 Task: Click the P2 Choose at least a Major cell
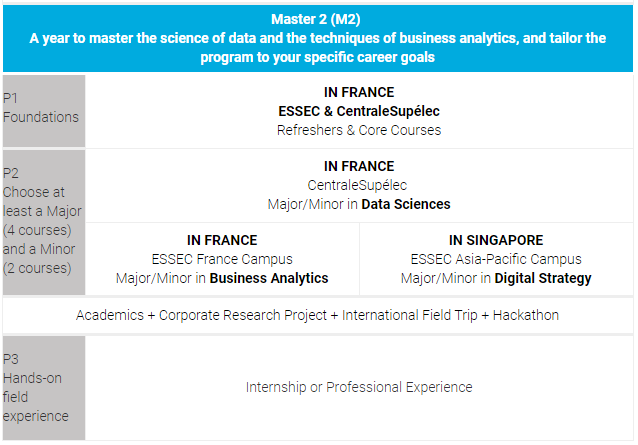click(44, 222)
